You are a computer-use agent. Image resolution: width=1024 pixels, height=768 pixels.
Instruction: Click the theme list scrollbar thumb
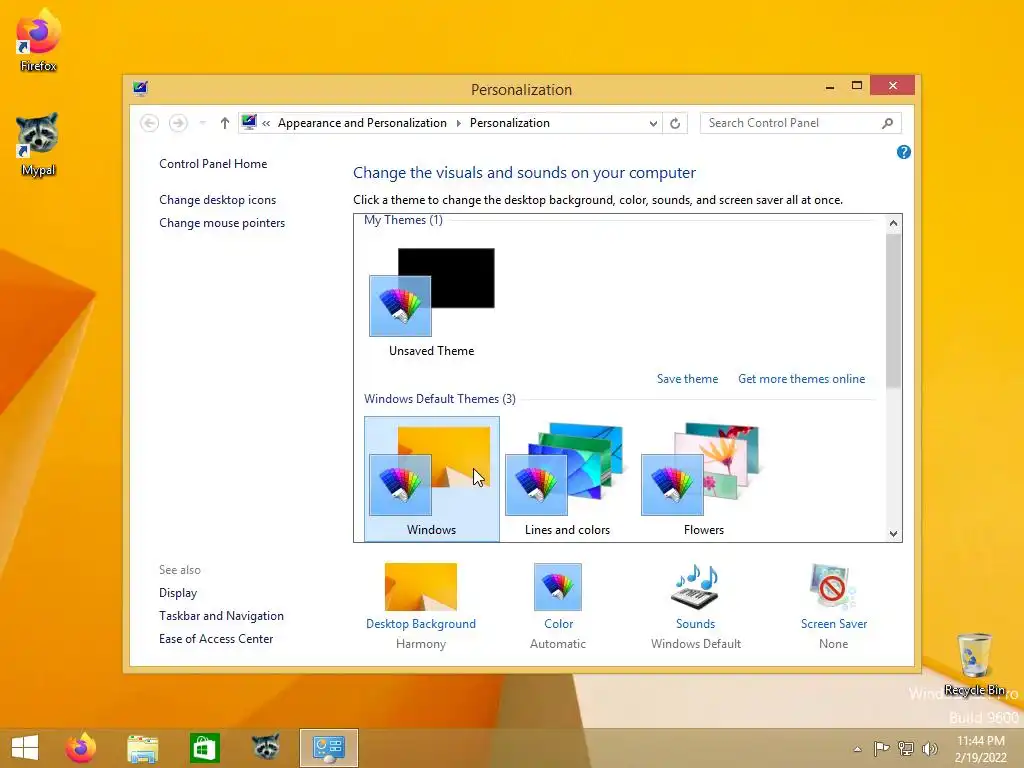pyautogui.click(x=893, y=311)
